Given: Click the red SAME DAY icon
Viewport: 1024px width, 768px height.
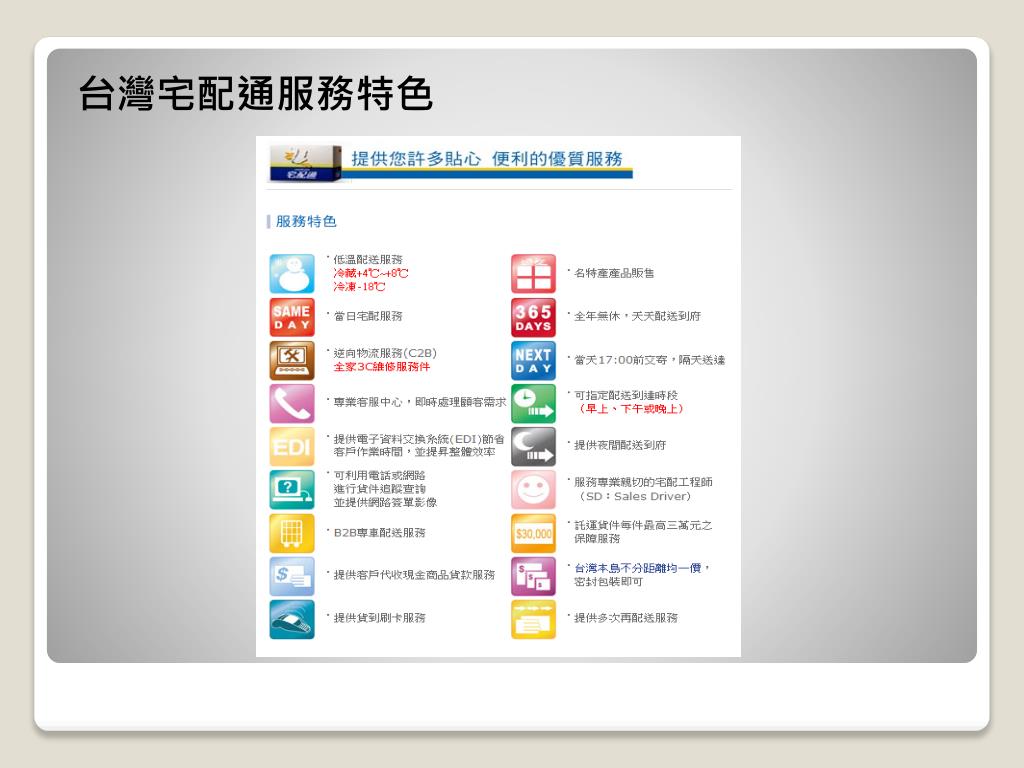Looking at the screenshot, I should pos(292,317).
